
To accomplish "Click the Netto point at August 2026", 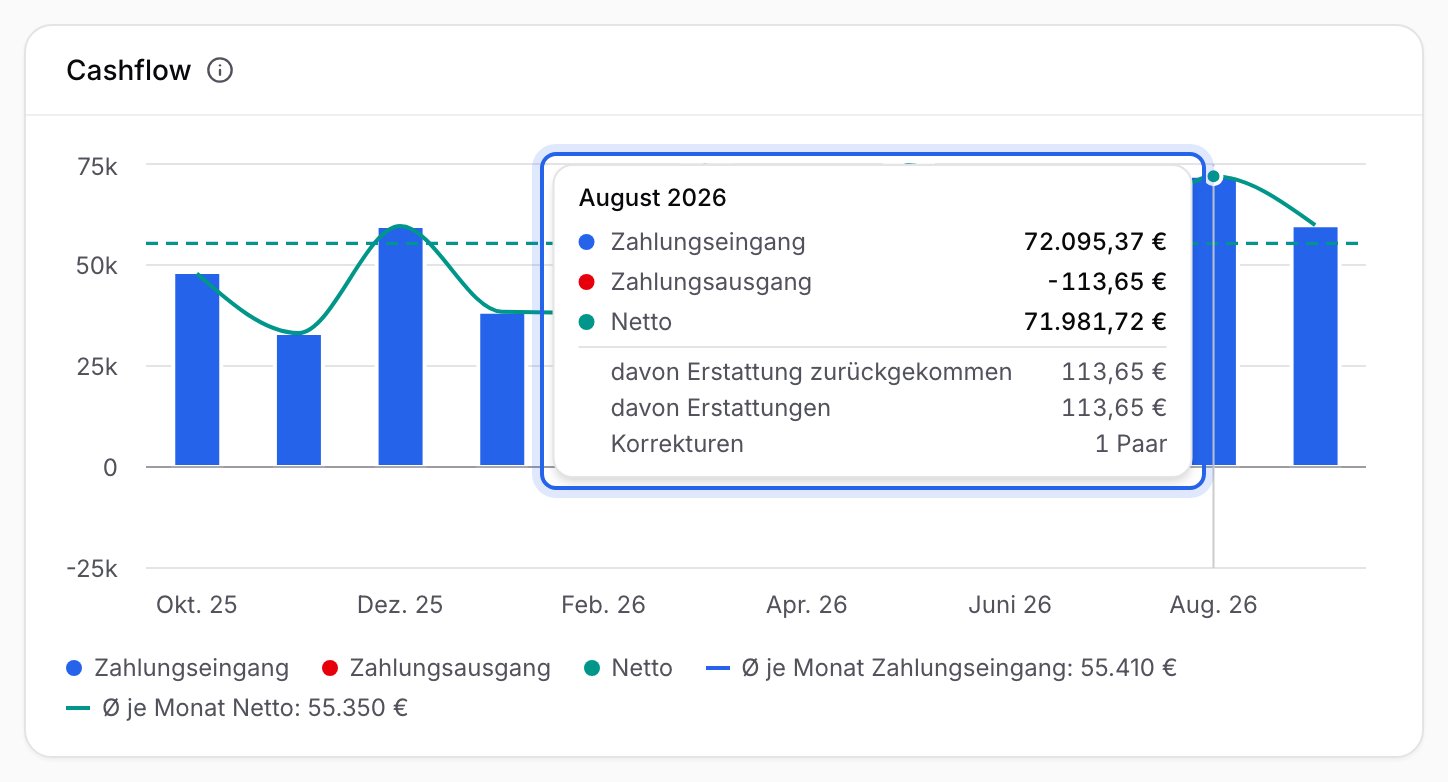I will (1213, 177).
